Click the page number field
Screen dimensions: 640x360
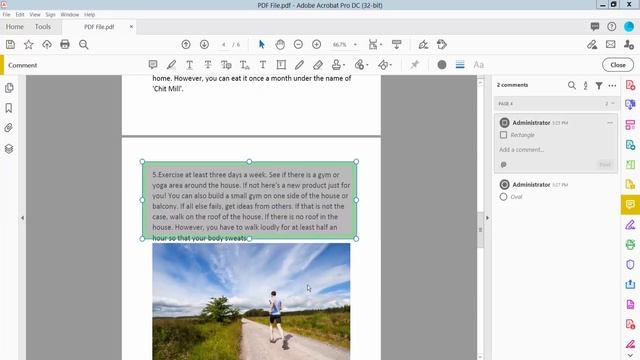[x=224, y=44]
